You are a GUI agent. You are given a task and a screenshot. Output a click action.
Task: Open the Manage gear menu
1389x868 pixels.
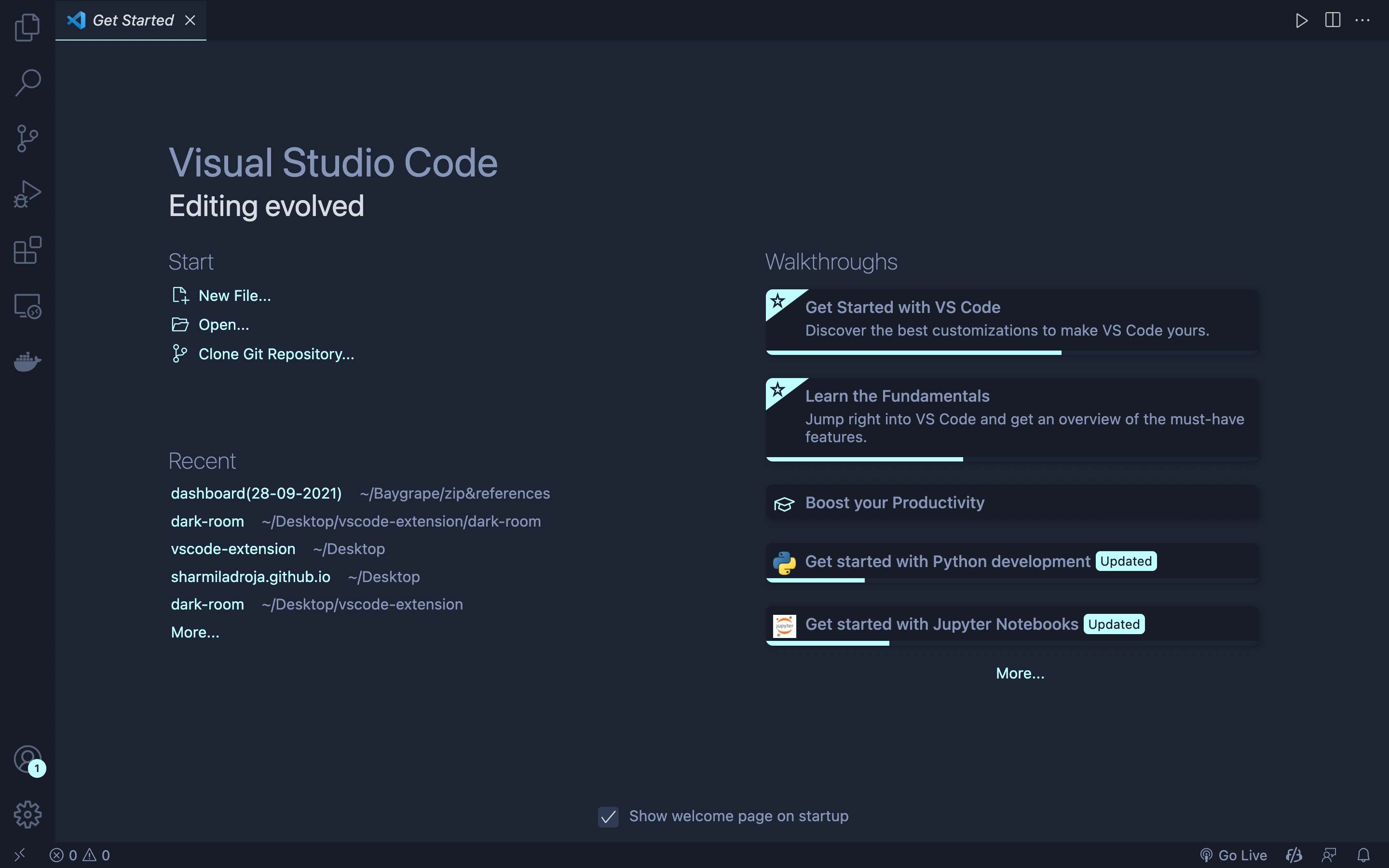[x=27, y=814]
